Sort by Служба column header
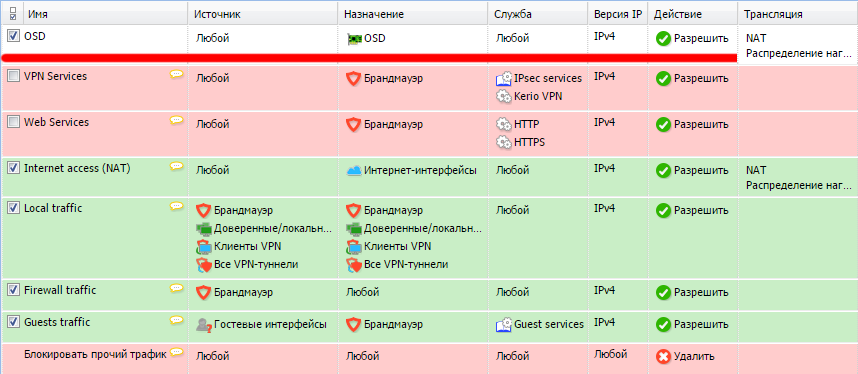Screen dimensions: 858x374 (x=538, y=13)
